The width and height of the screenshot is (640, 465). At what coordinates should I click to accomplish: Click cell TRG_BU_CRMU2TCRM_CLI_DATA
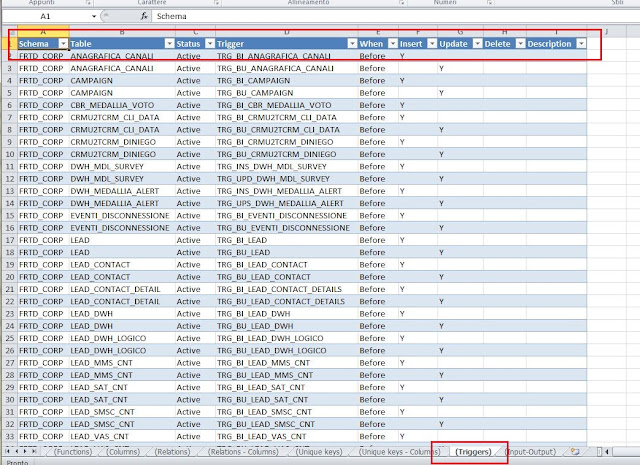point(287,129)
